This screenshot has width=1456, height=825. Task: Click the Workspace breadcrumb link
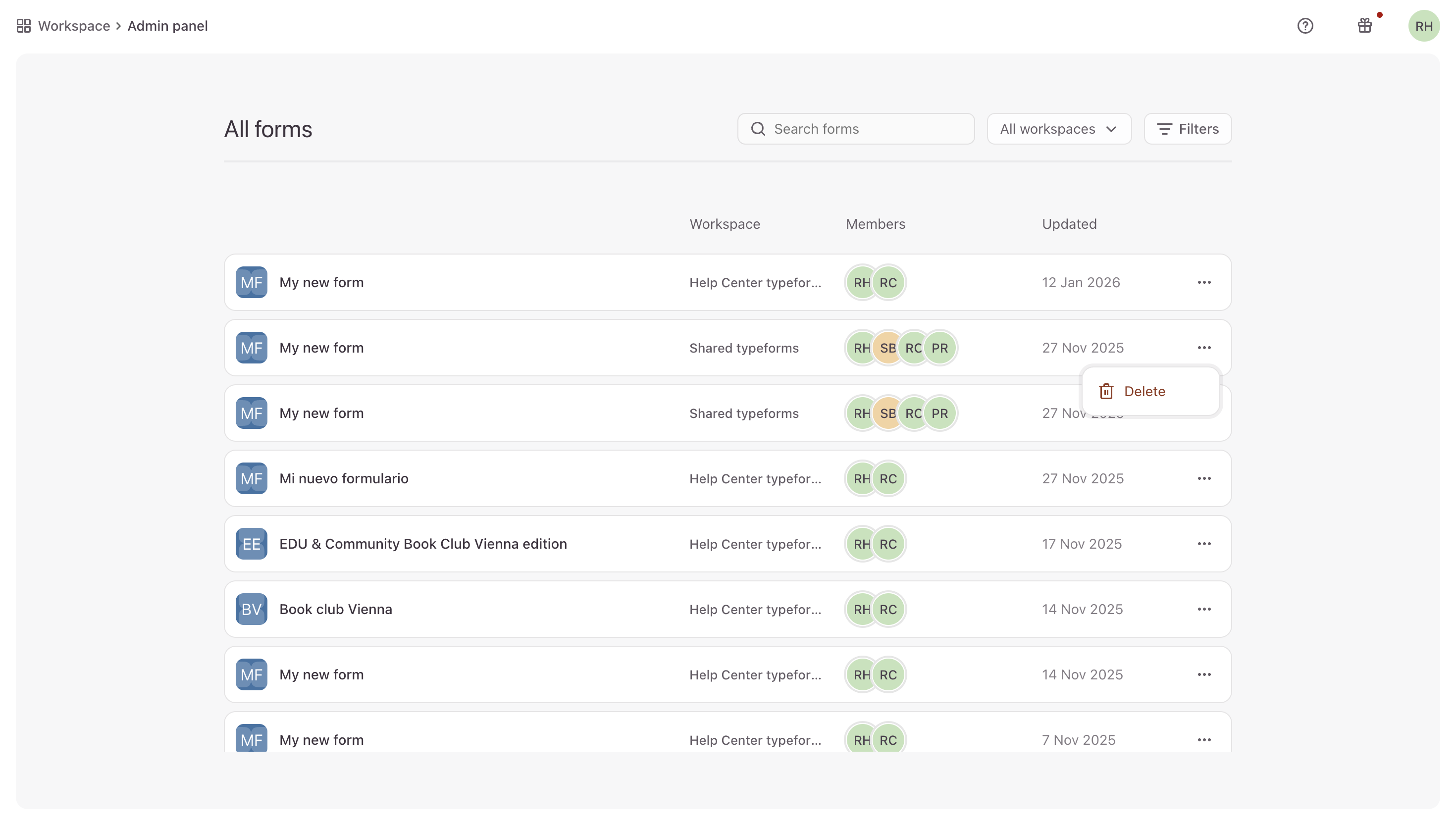pos(74,25)
